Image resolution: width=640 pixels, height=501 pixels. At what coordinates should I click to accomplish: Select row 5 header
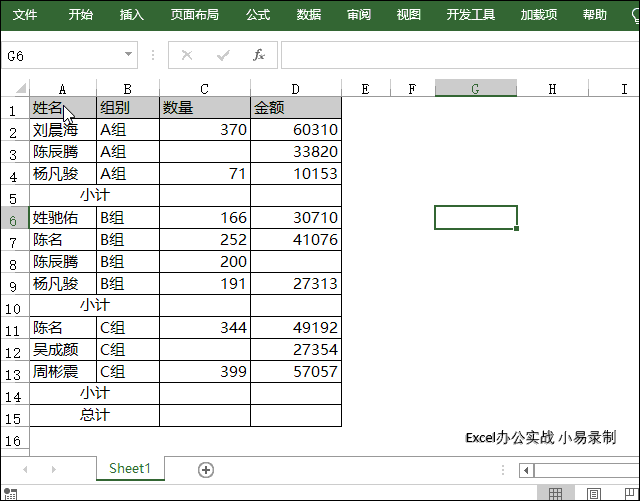(13, 198)
